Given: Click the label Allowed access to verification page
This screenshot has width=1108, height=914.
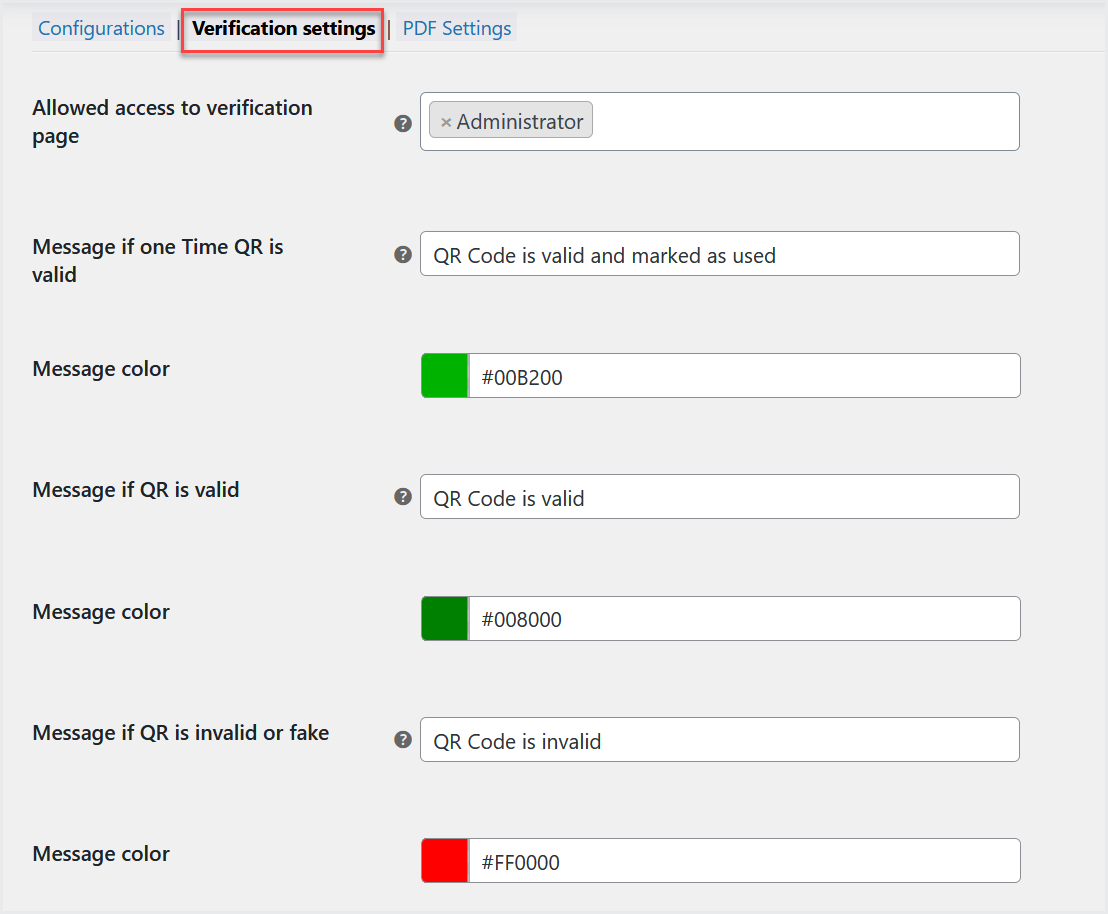Looking at the screenshot, I should pos(172,122).
